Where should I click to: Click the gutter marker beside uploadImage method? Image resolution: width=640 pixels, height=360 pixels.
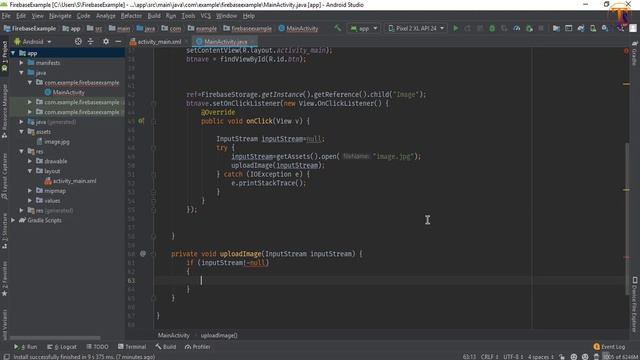142,253
